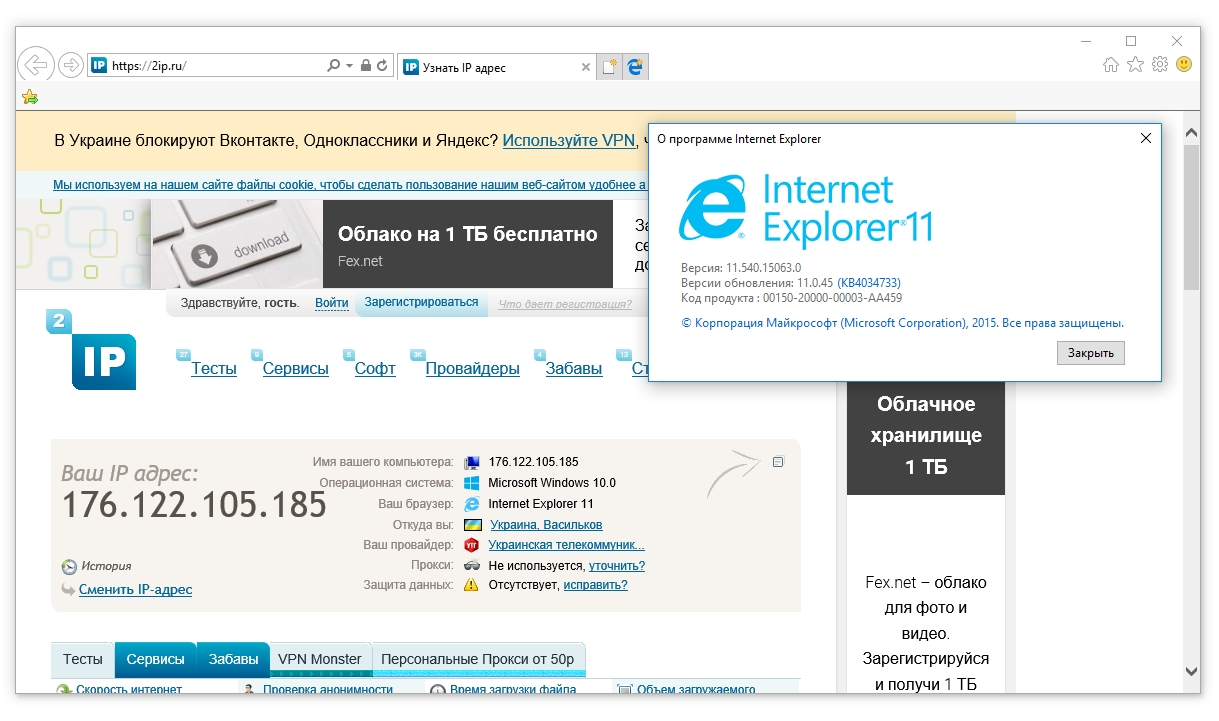Click the 'Войти' login link
This screenshot has height=721, width=1219.
pos(332,303)
